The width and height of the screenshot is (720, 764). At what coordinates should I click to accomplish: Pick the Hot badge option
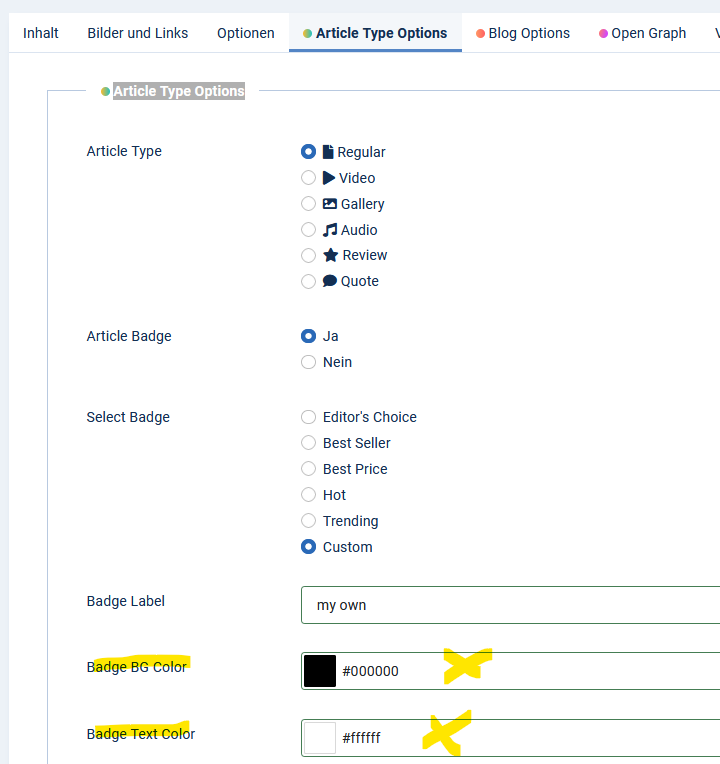pyautogui.click(x=308, y=495)
